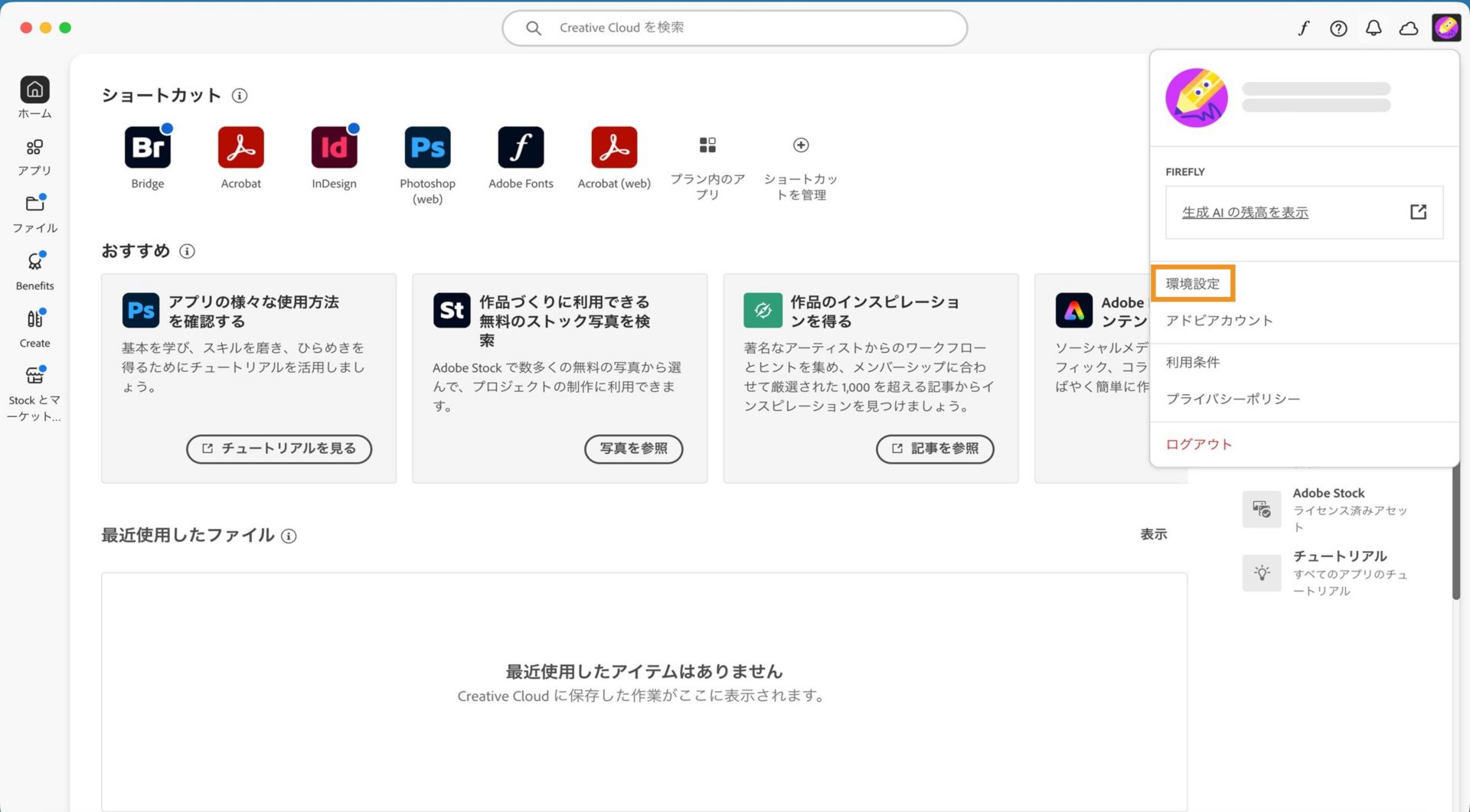Click the チュートリアルを見る button
The width and height of the screenshot is (1470, 812).
[279, 449]
